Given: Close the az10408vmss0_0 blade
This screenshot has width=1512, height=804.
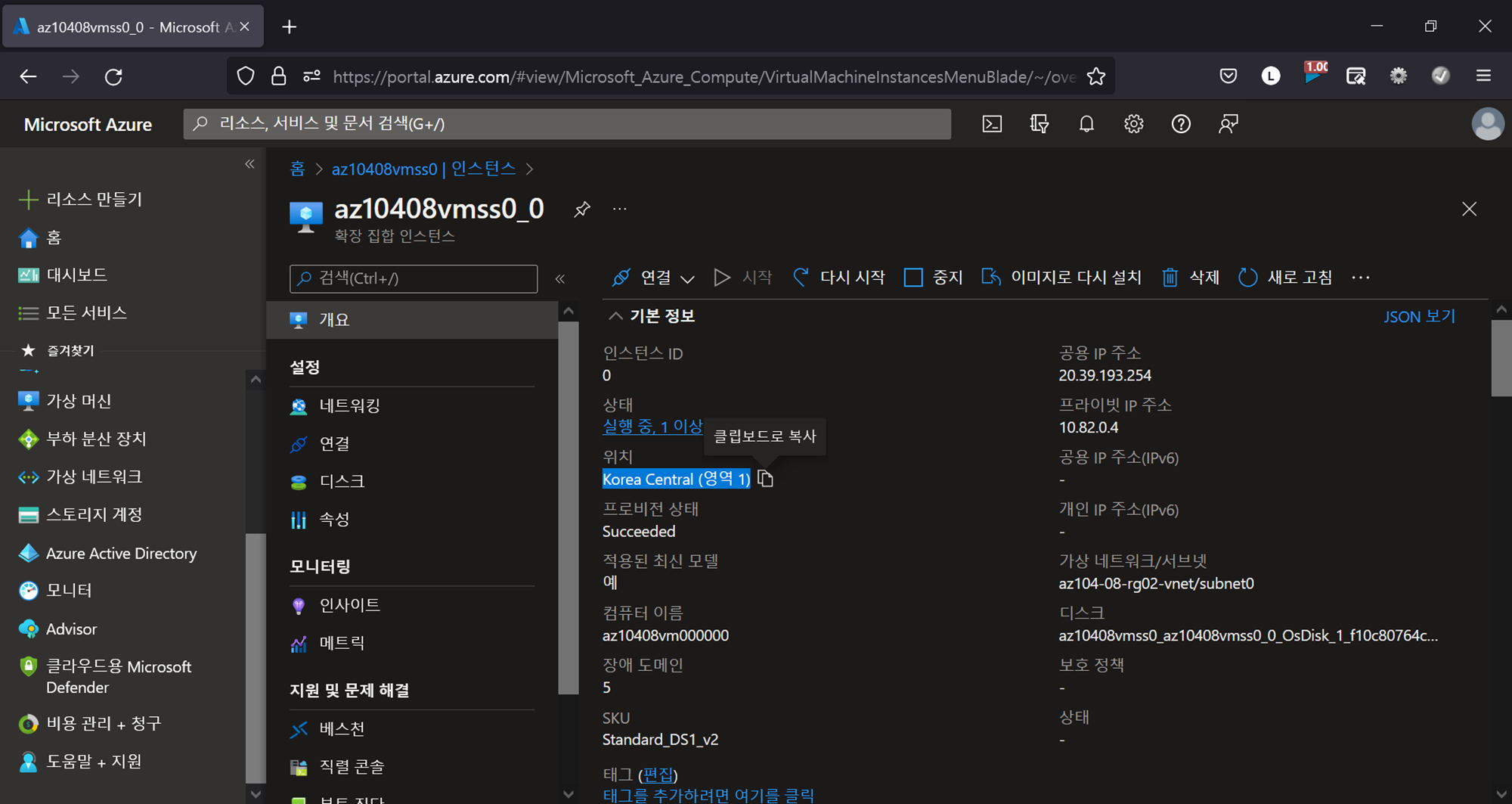Looking at the screenshot, I should (1469, 209).
